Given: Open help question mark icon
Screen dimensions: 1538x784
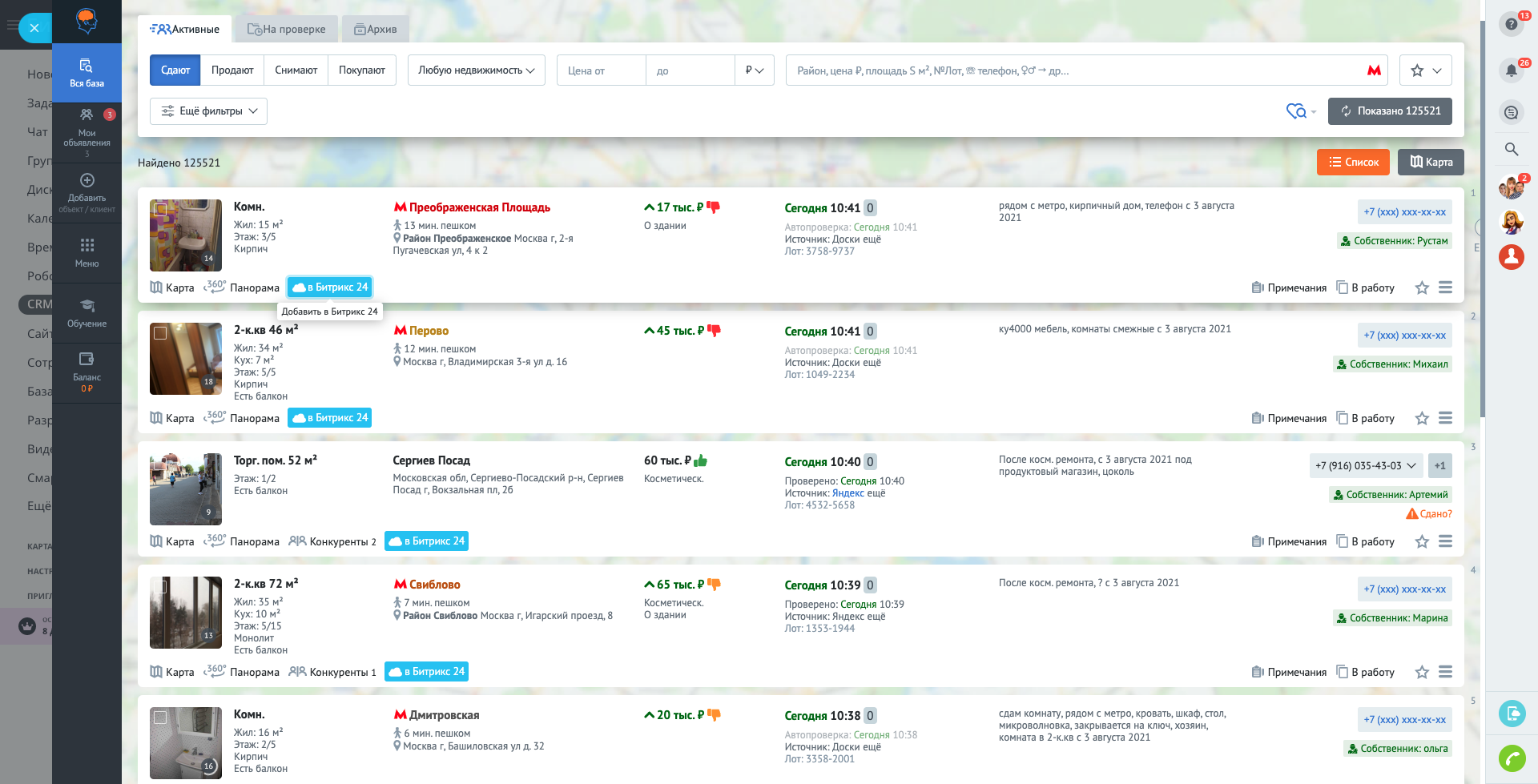Looking at the screenshot, I should click(x=1511, y=24).
